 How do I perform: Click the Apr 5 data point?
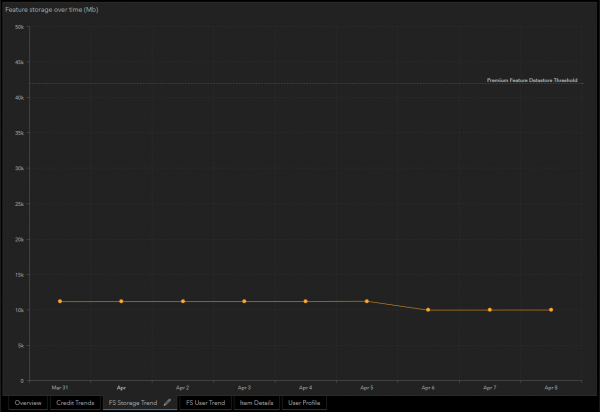pyautogui.click(x=367, y=301)
